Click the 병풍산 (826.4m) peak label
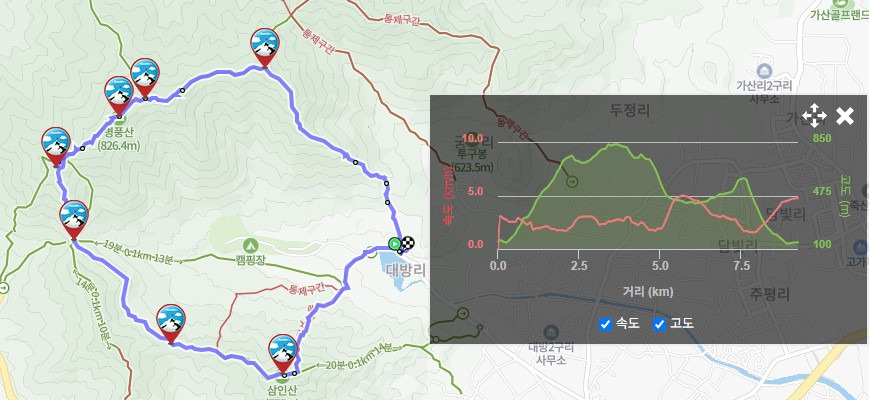This screenshot has height=400, width=869. 119,139
